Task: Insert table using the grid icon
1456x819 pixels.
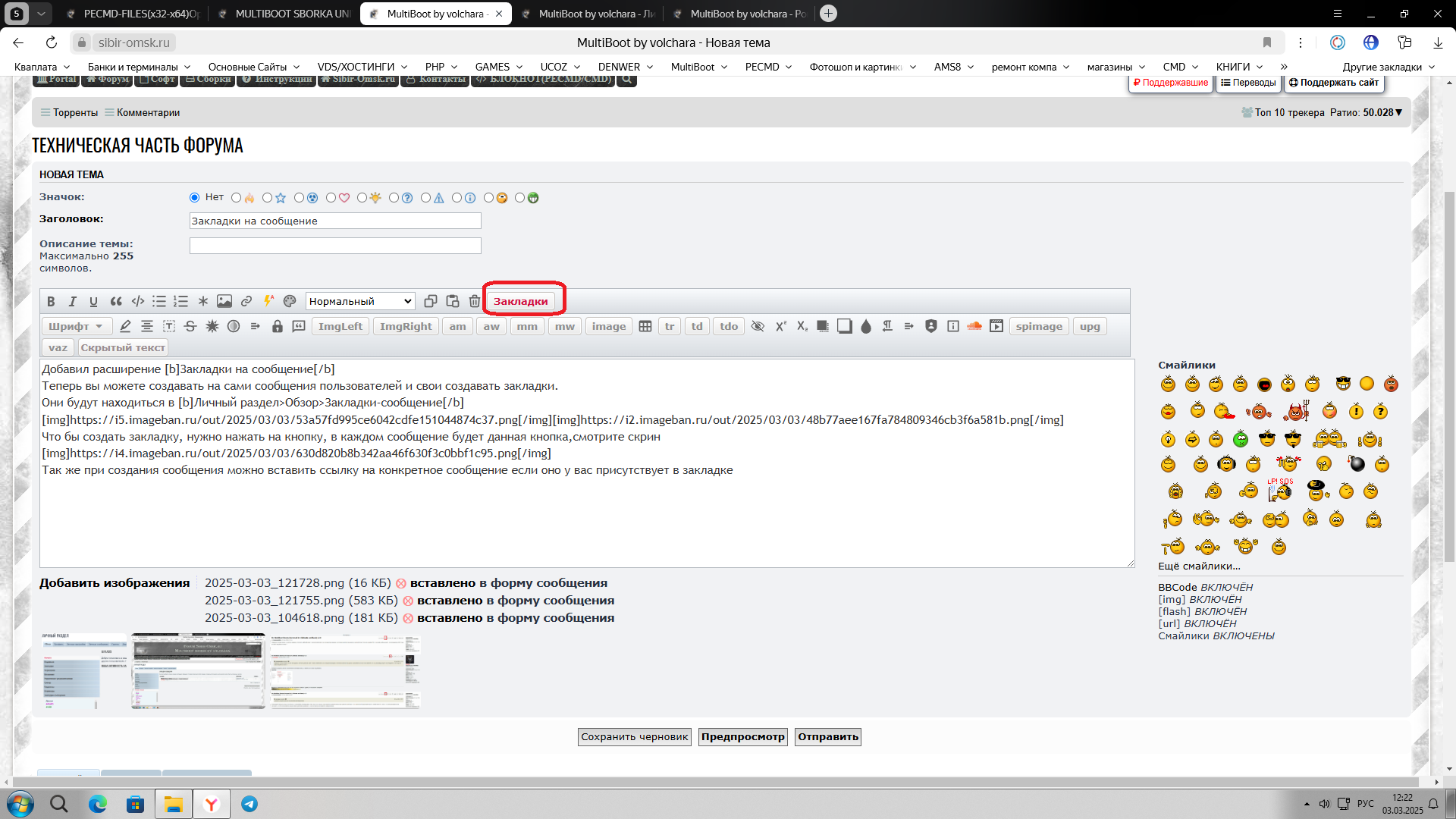Action: click(645, 326)
